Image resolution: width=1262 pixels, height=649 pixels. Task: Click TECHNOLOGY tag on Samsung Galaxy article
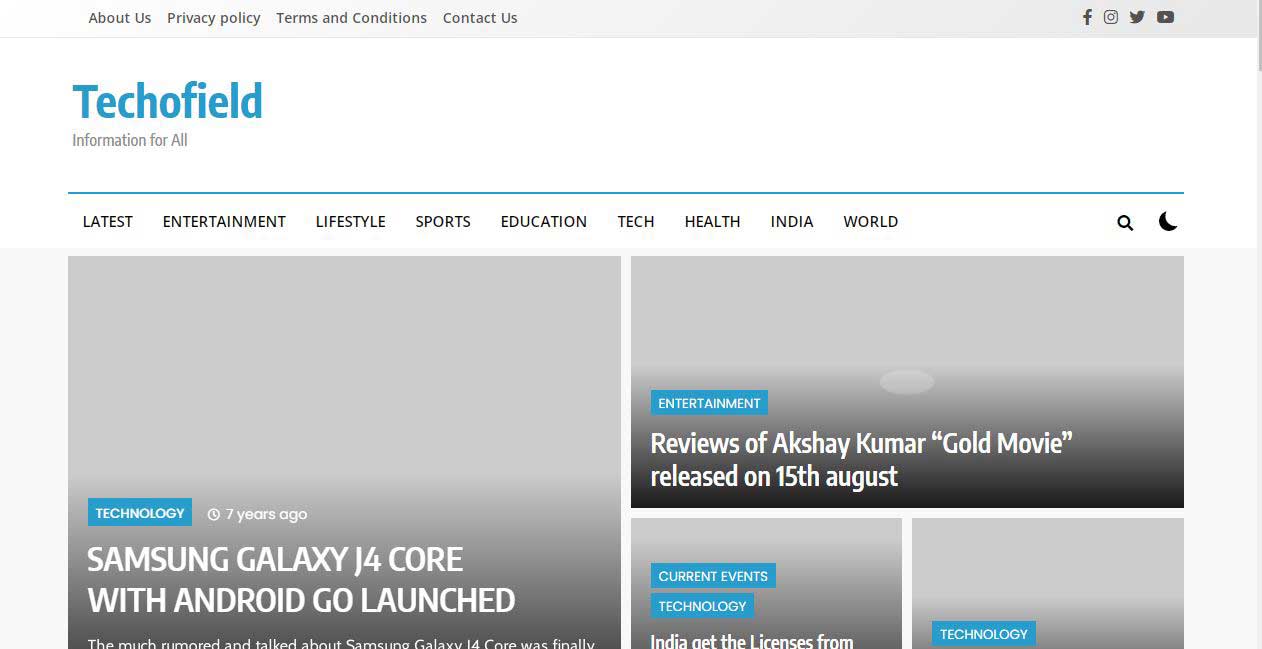140,513
